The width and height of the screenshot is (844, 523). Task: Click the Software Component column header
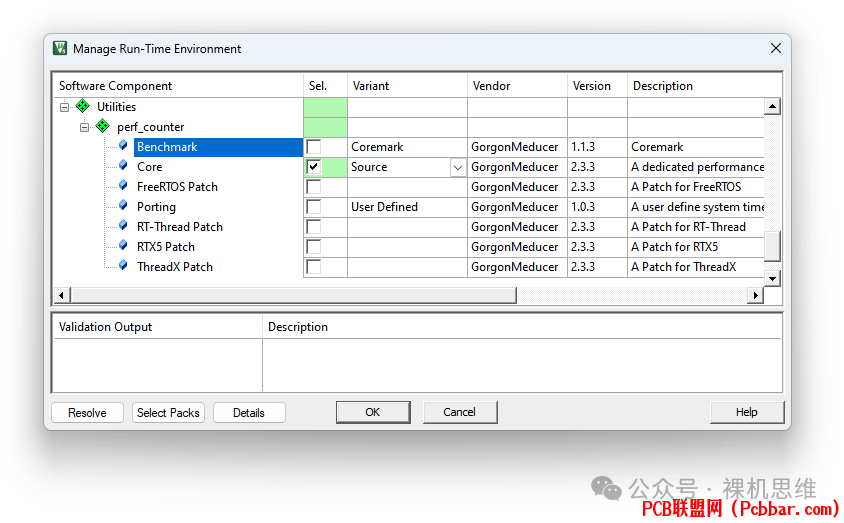pyautogui.click(x=178, y=86)
